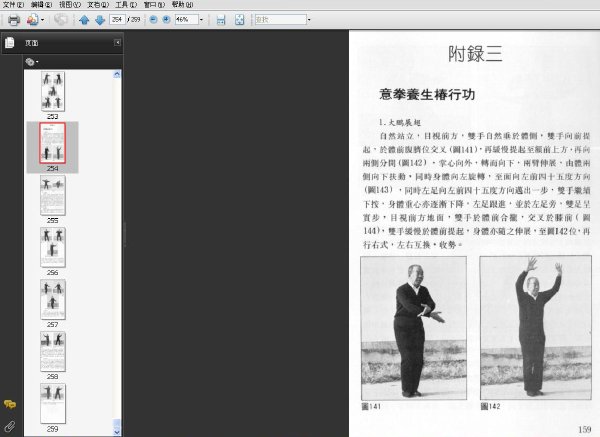The width and height of the screenshot is (600, 437).
Task: Click the grayed-out globe toolbar icon
Action: (61, 20)
